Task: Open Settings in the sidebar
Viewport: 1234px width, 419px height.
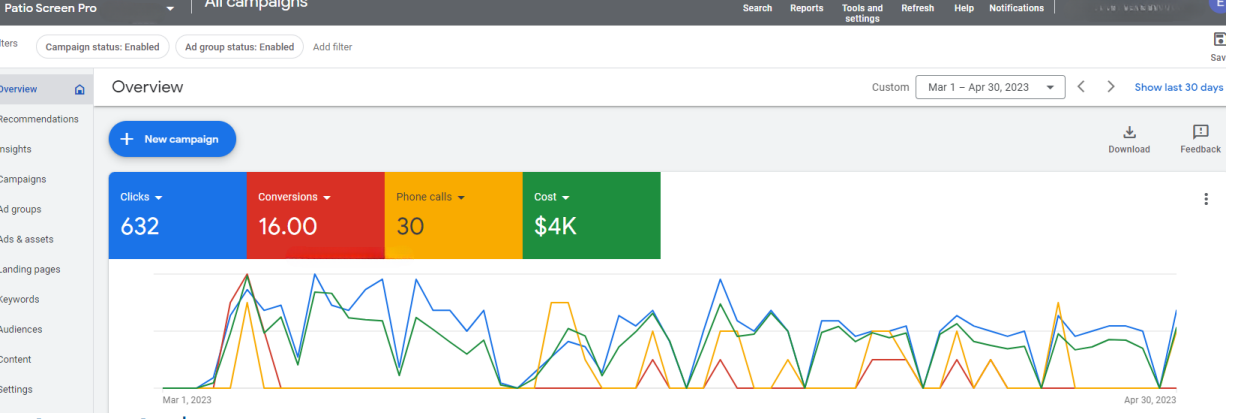Action: coord(17,389)
